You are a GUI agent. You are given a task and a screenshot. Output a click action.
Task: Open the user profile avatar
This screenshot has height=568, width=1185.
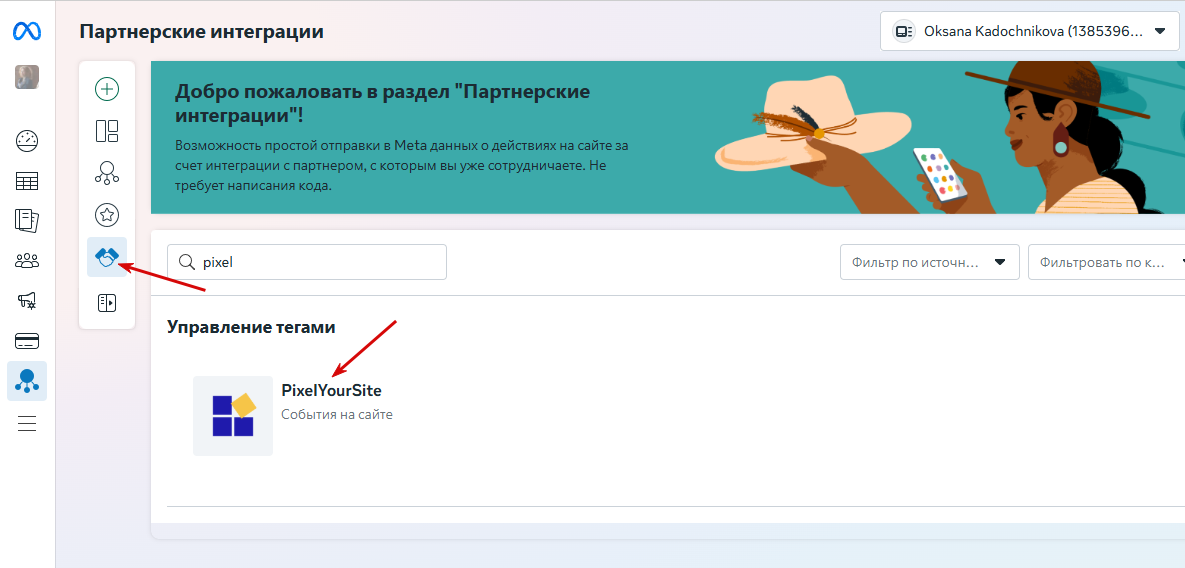pyautogui.click(x=27, y=77)
